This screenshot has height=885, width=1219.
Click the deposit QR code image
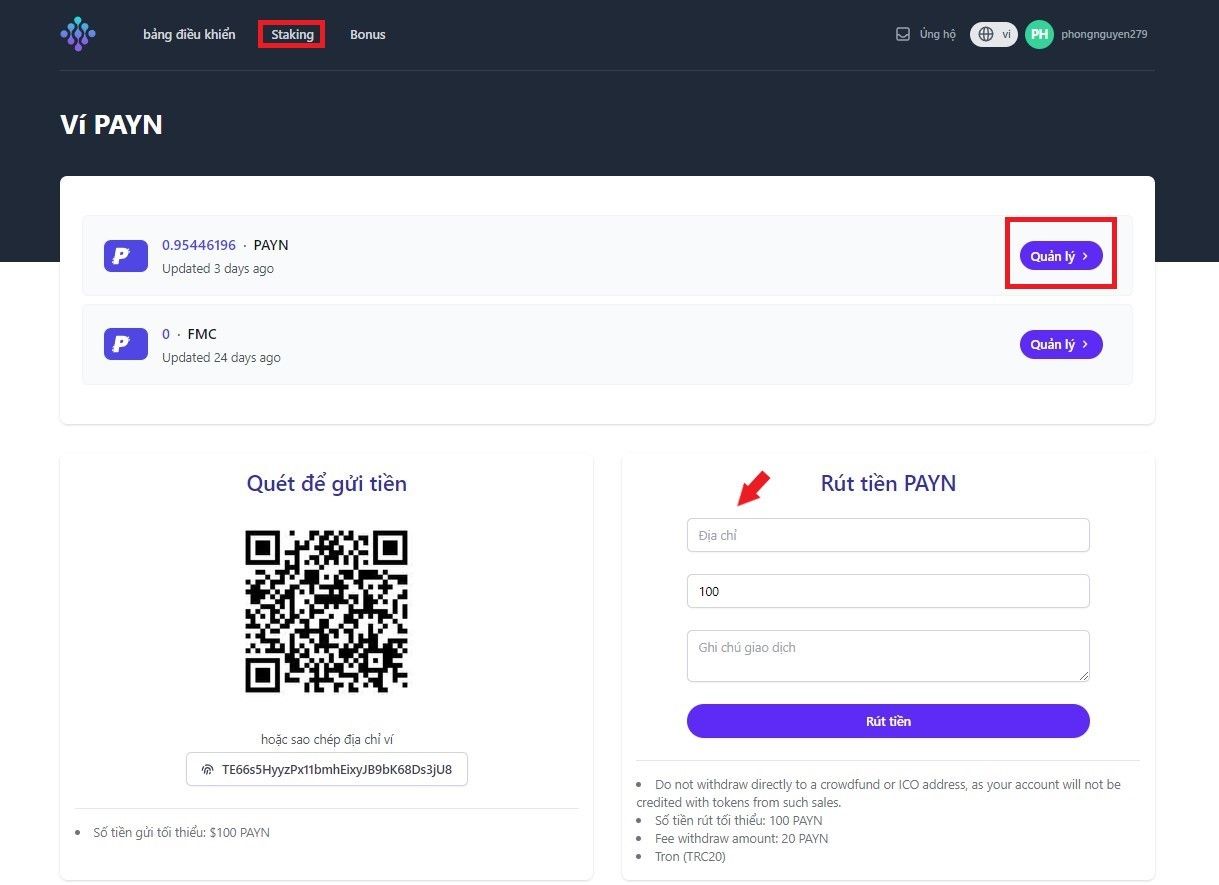(327, 611)
